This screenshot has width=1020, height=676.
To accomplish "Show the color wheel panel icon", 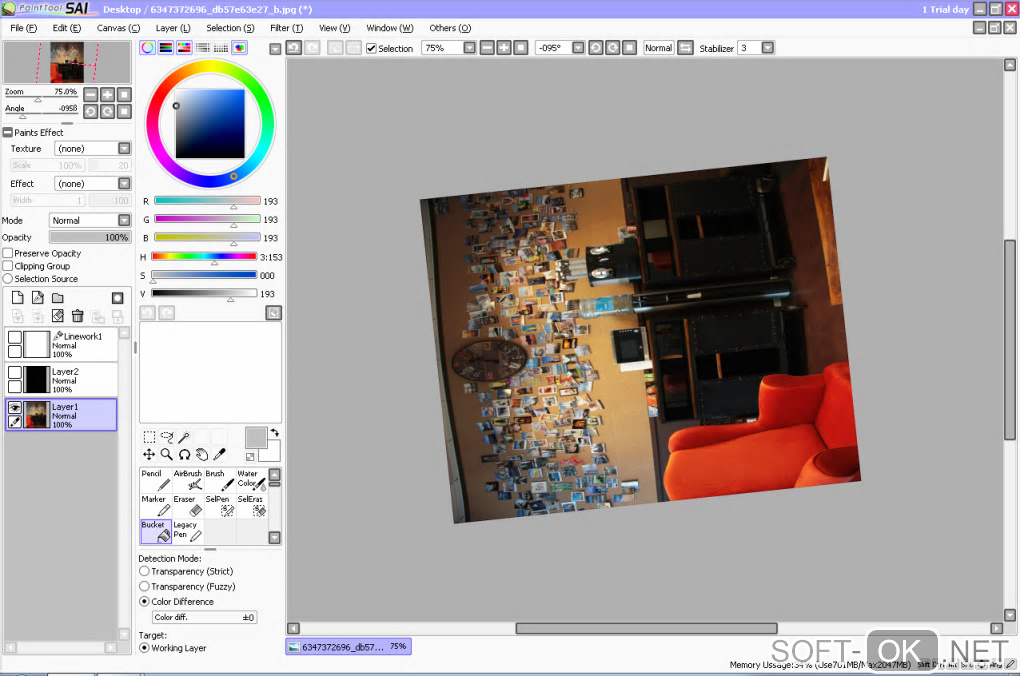I will pos(148,47).
